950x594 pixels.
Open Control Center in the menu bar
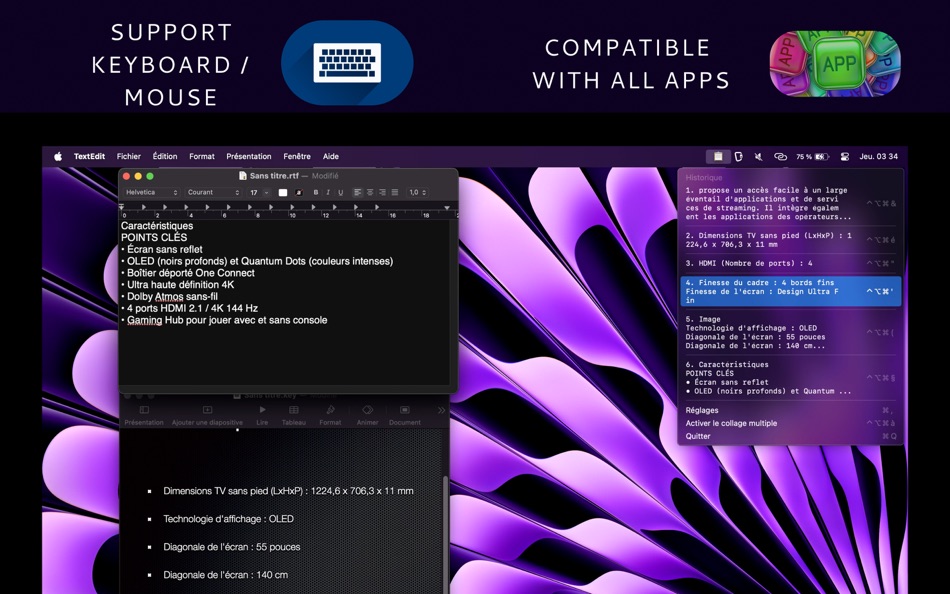coord(845,156)
